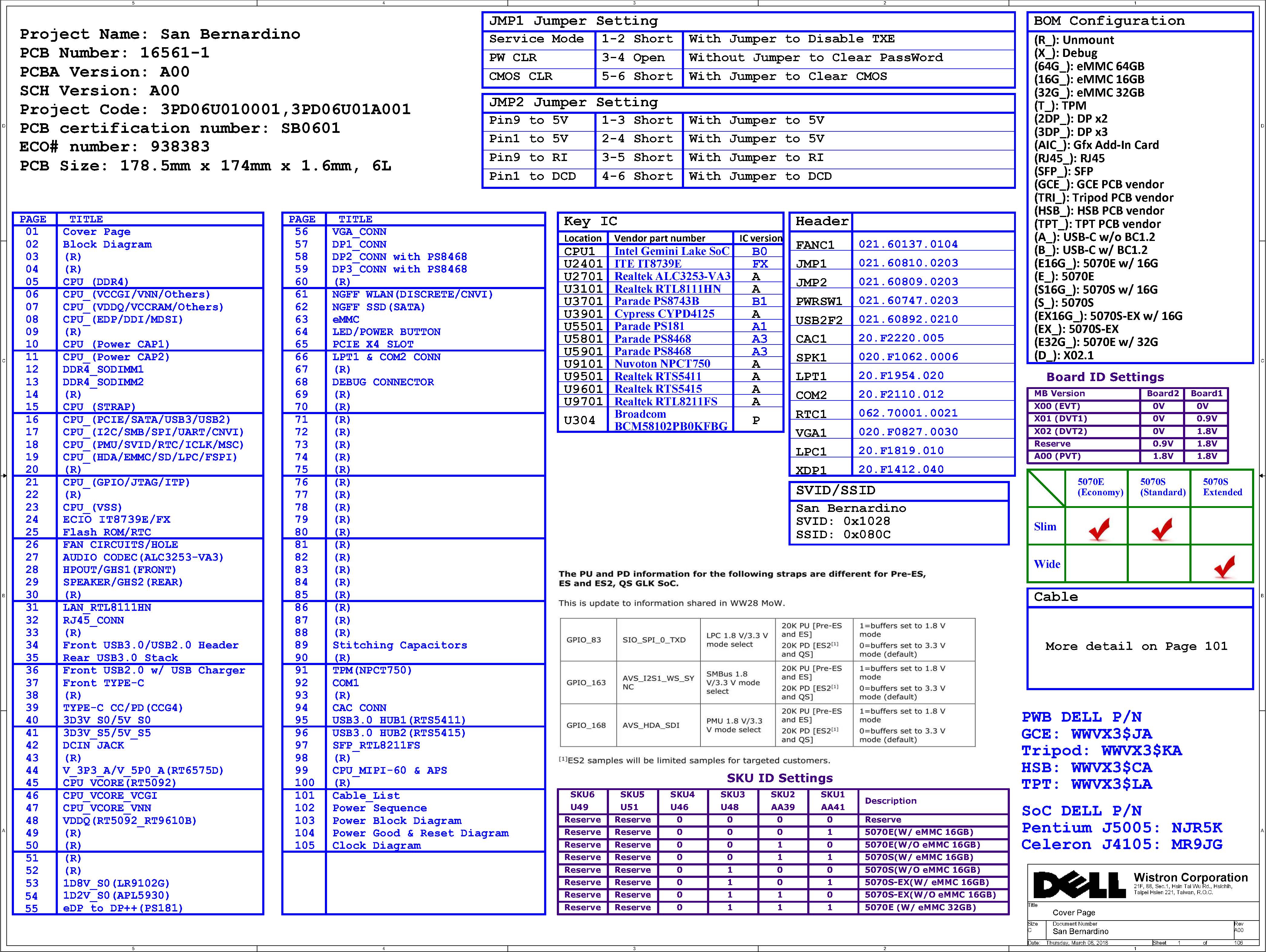Select '5070E (W/ eMMC 32GB)' SKU description

coord(920,908)
